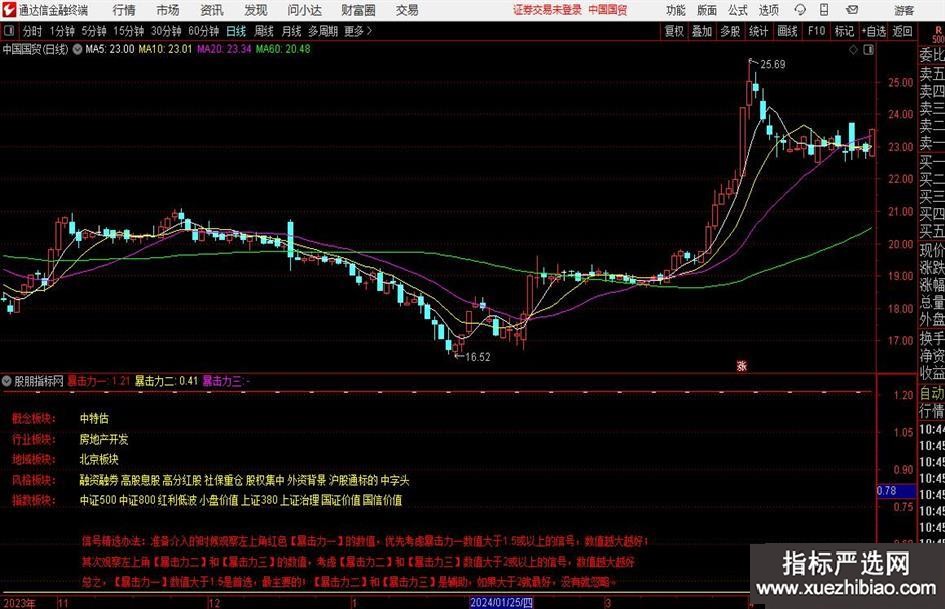Open the 公式 menu
Image resolution: width=945 pixels, height=609 pixels.
[x=738, y=10]
